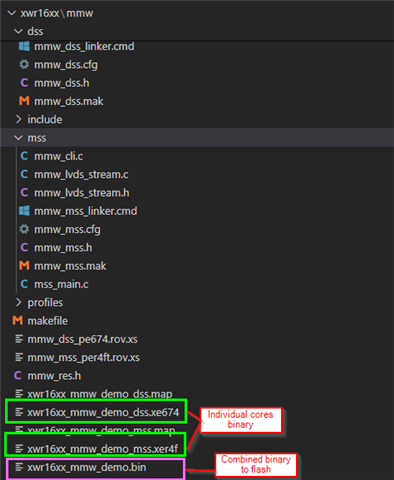Open mmw_res.h header file
The image size is (394, 480).
[x=54, y=376]
